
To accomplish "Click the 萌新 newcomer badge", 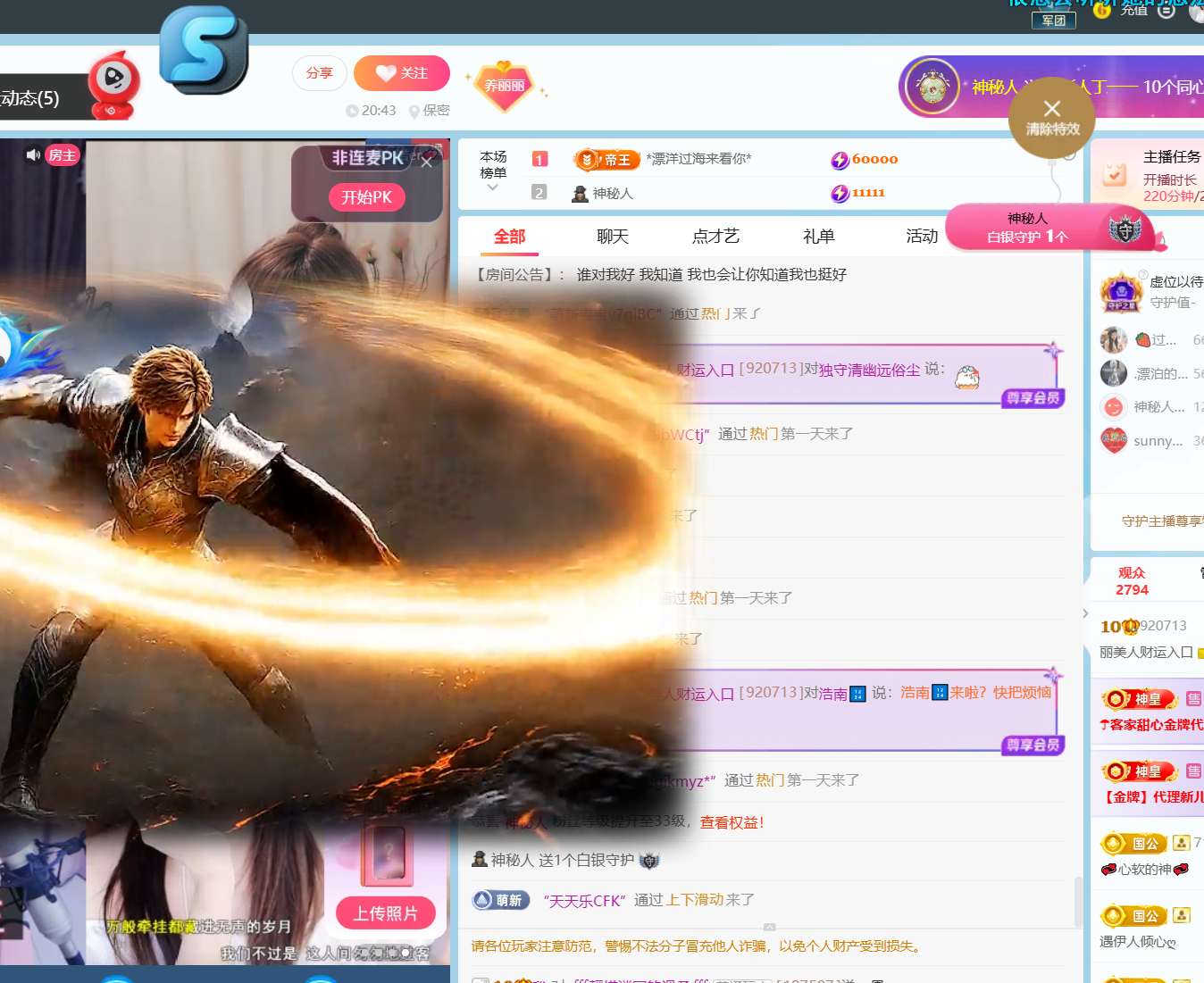I will [x=501, y=900].
